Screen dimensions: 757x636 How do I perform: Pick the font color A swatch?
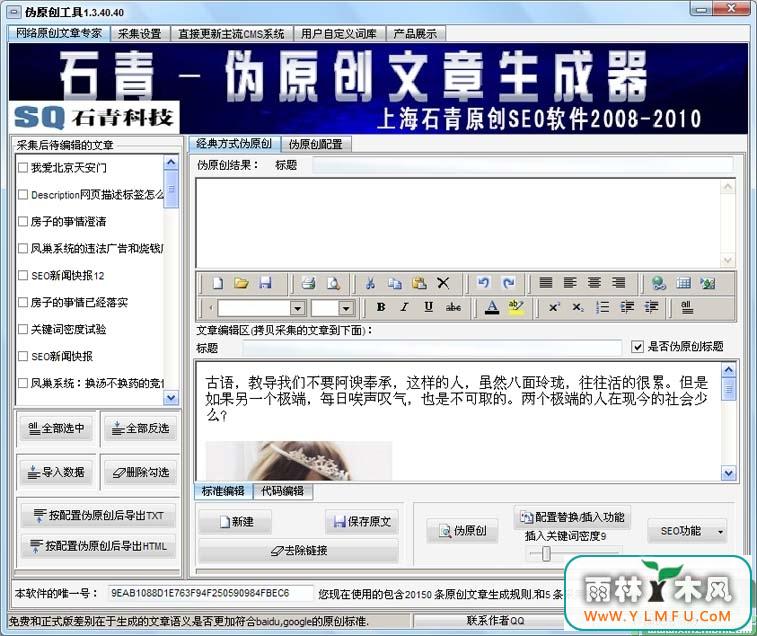[x=492, y=308]
